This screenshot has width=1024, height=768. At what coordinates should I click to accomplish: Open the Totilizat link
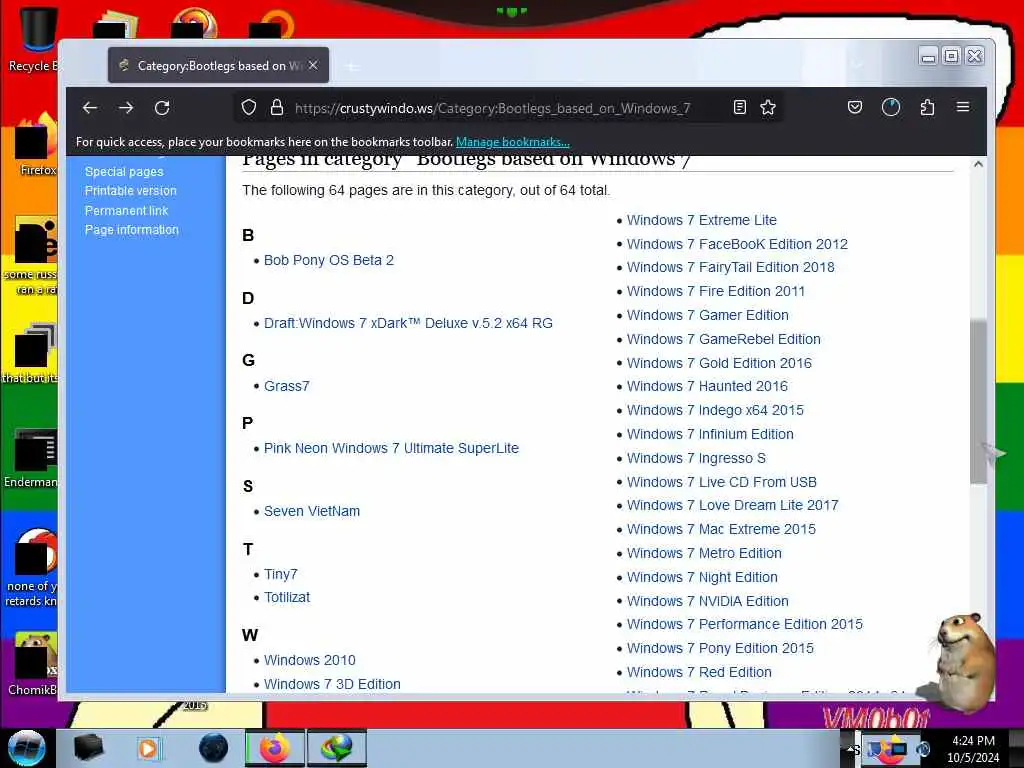[287, 597]
